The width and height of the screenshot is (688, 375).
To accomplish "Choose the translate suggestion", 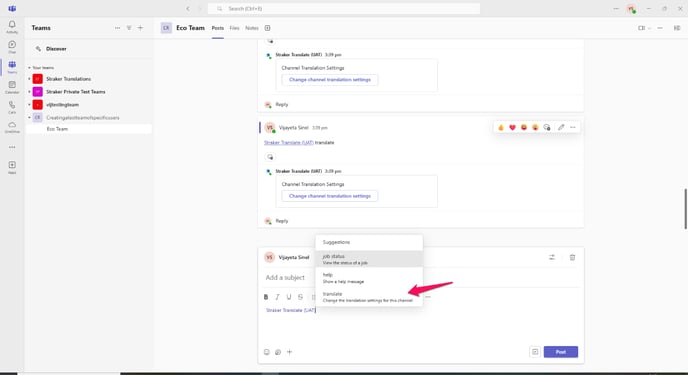I will pos(369,297).
